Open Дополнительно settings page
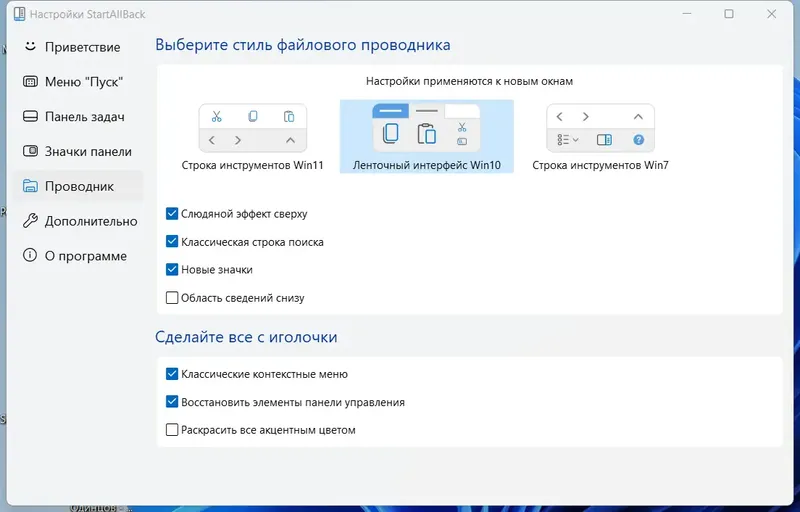The width and height of the screenshot is (800, 512). [x=78, y=221]
